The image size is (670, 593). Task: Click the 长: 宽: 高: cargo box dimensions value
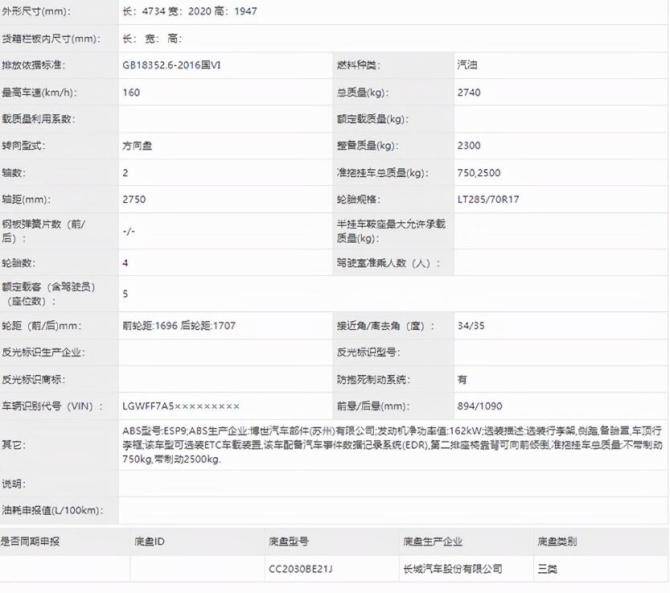[152, 39]
